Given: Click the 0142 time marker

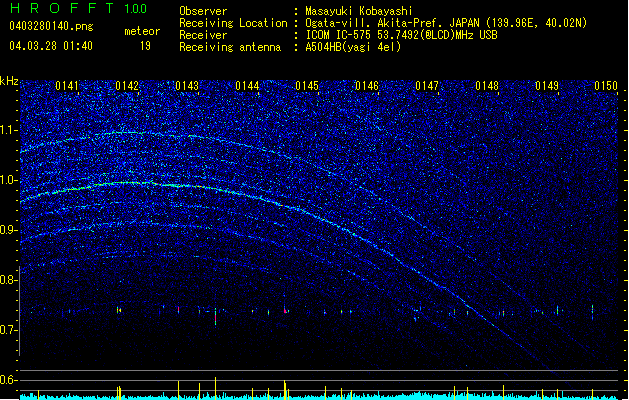Looking at the screenshot, I should coord(127,86).
